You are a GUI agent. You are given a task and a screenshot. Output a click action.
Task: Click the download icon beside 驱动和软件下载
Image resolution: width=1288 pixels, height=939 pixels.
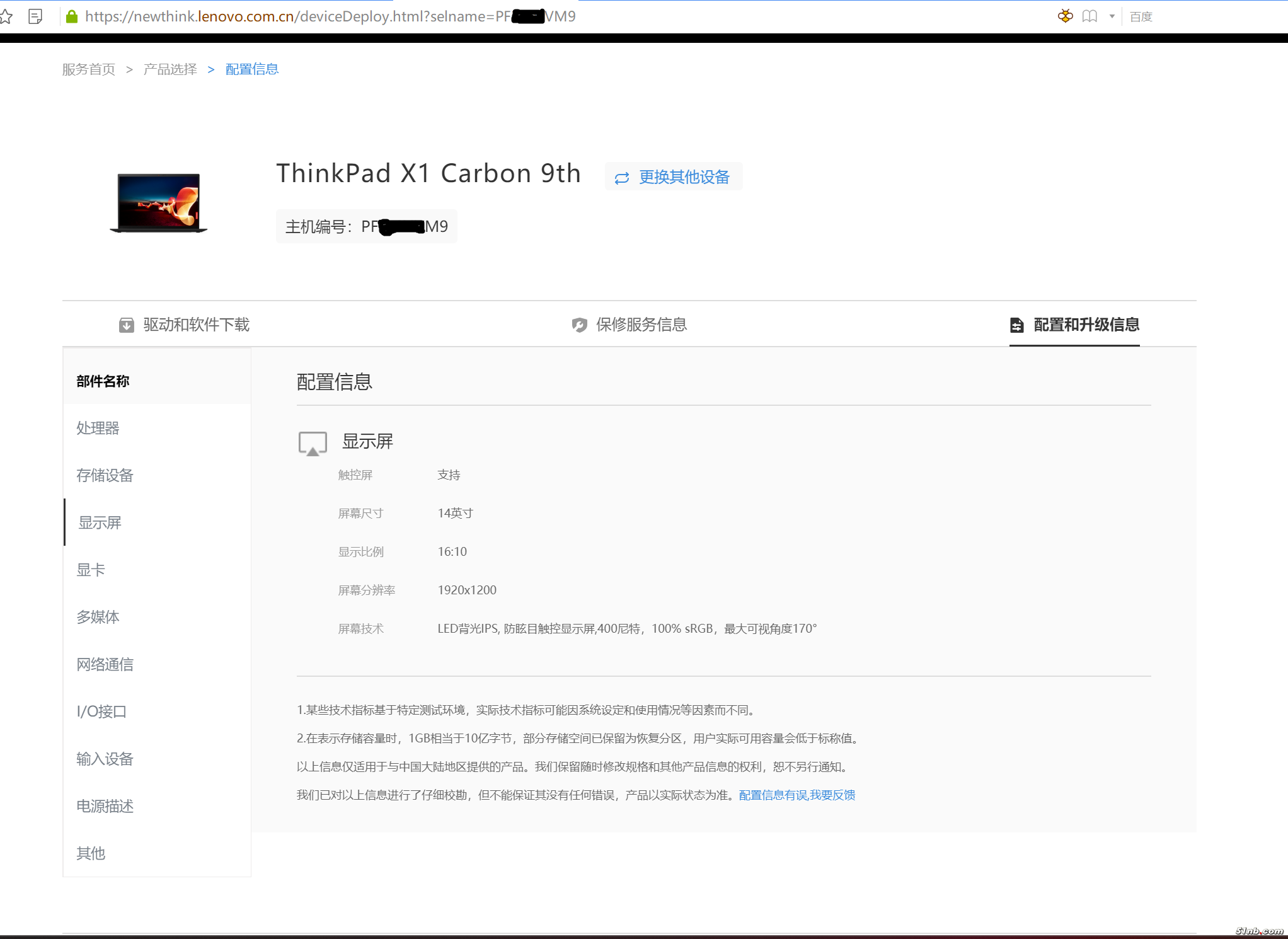[127, 325]
